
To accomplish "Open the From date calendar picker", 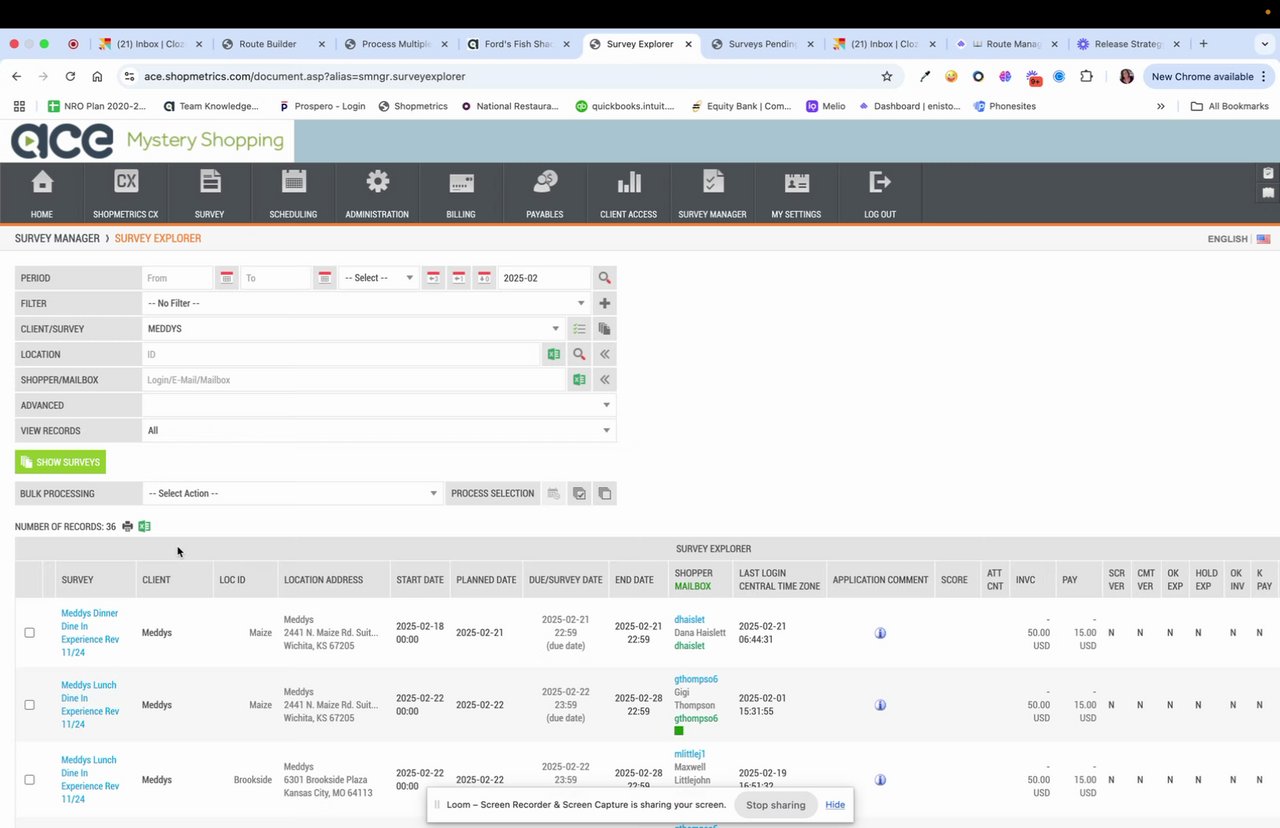I will click(227, 278).
